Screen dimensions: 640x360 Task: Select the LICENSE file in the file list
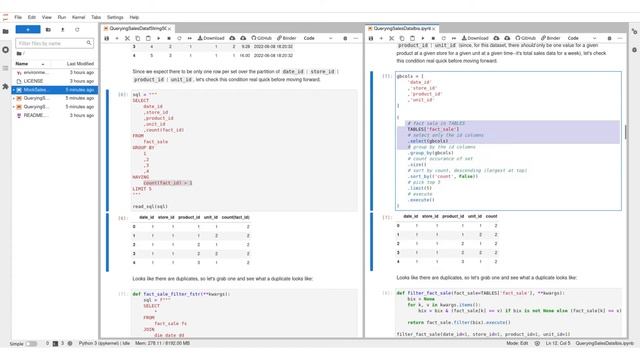pos(55,81)
